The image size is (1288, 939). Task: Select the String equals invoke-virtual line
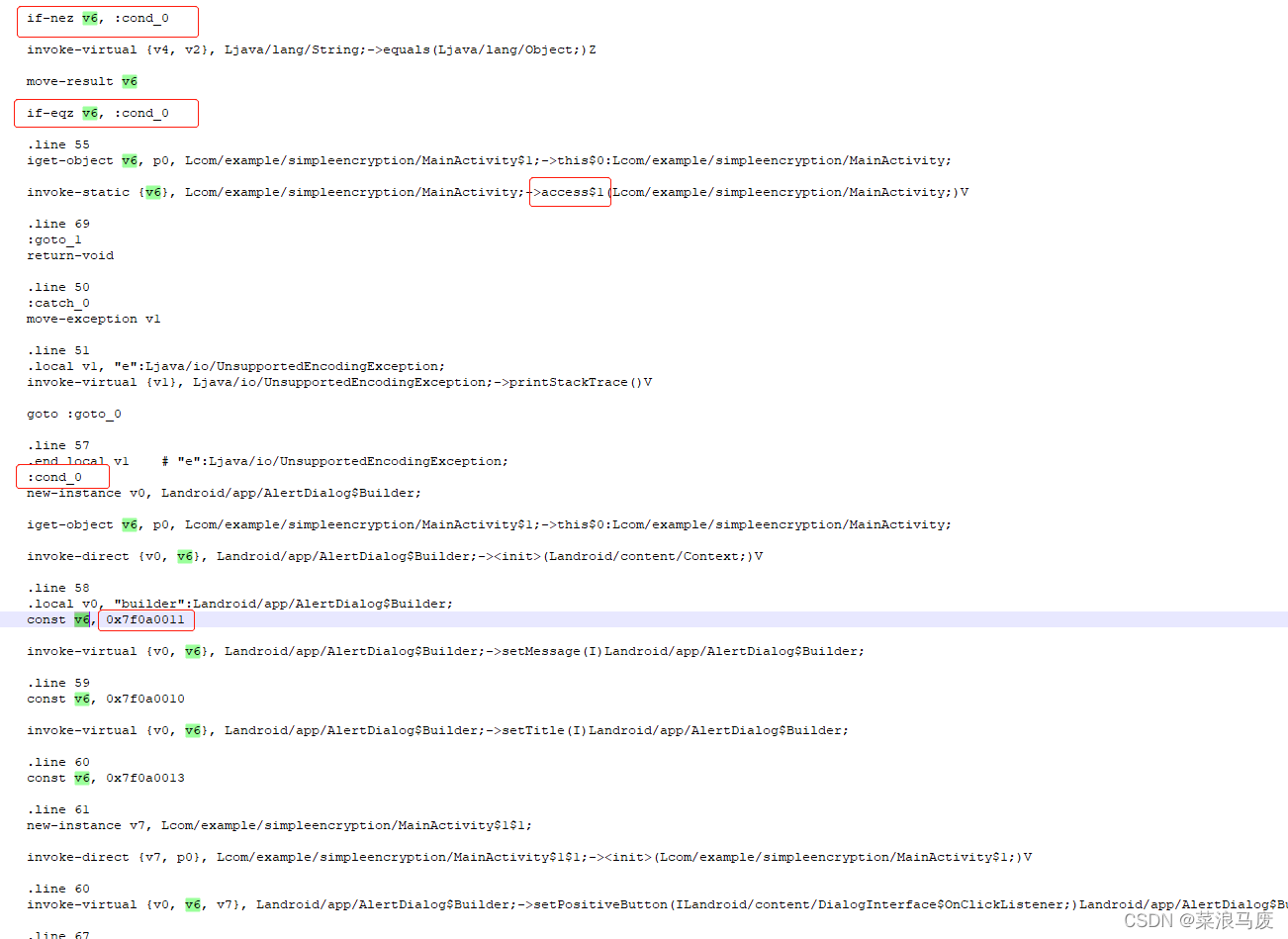312,49
